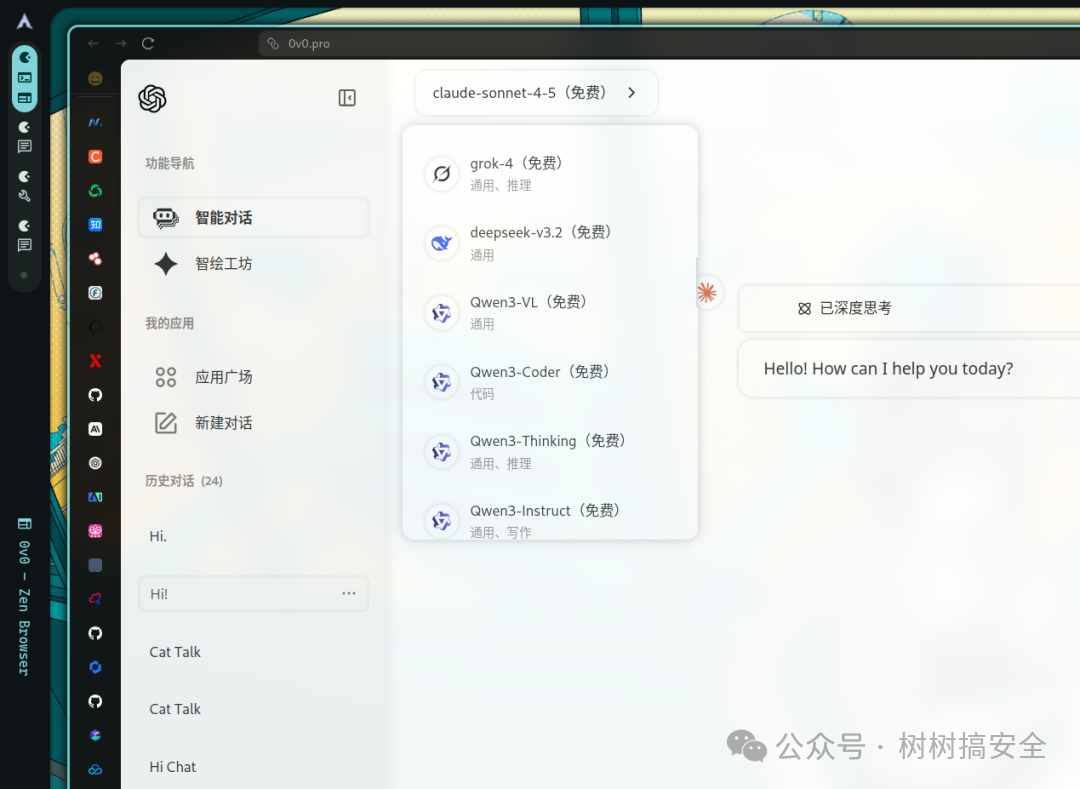Screen dimensions: 1080x789
Task: Pick Qwen3-Thinking（免费） model
Action: pos(550,452)
